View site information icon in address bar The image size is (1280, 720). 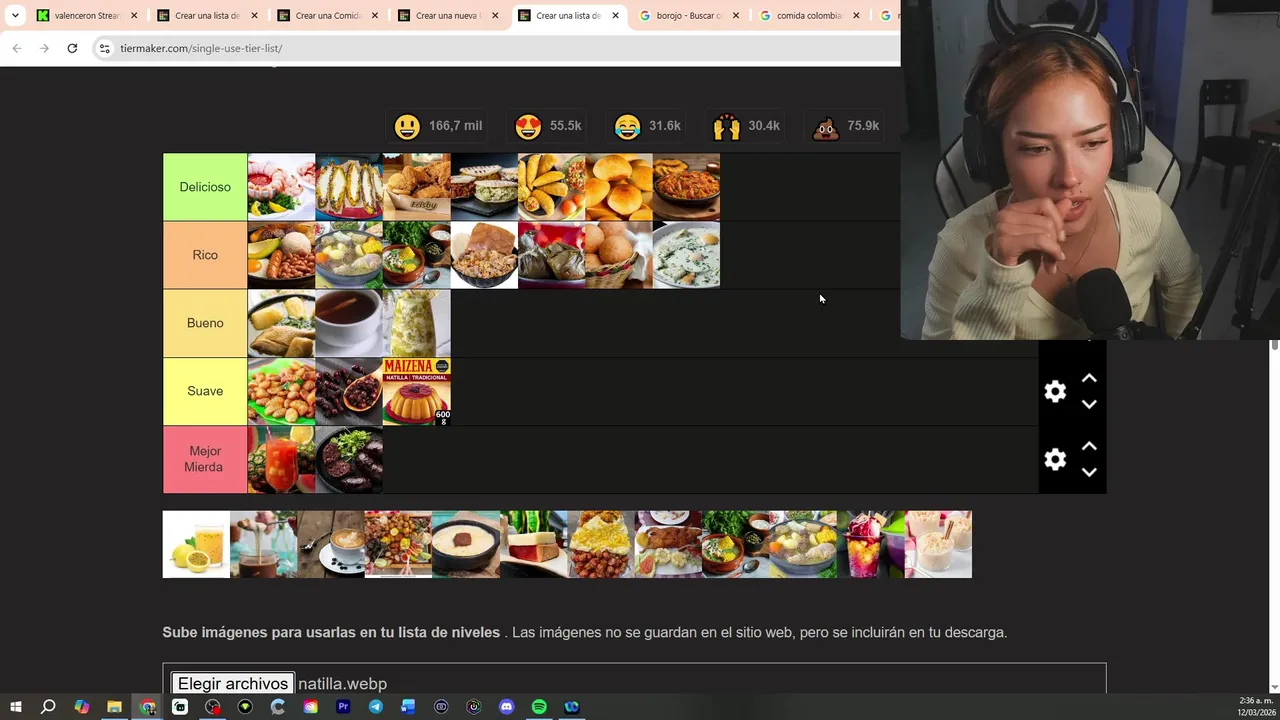click(x=104, y=48)
